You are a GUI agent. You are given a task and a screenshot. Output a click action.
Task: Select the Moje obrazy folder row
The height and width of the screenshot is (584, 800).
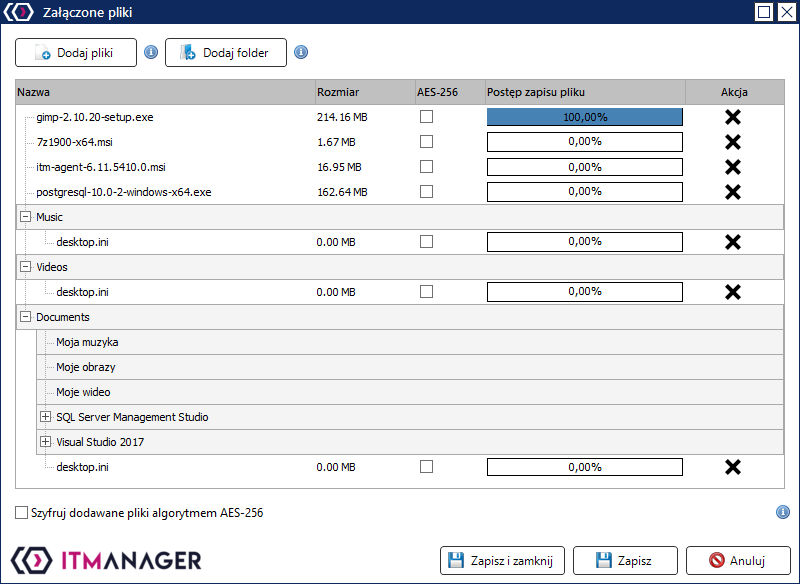(x=410, y=367)
